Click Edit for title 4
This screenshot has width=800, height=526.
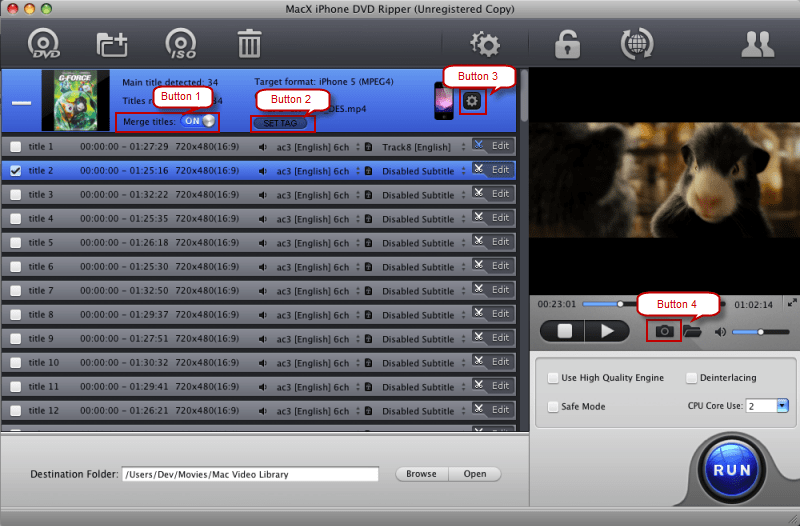coord(500,218)
